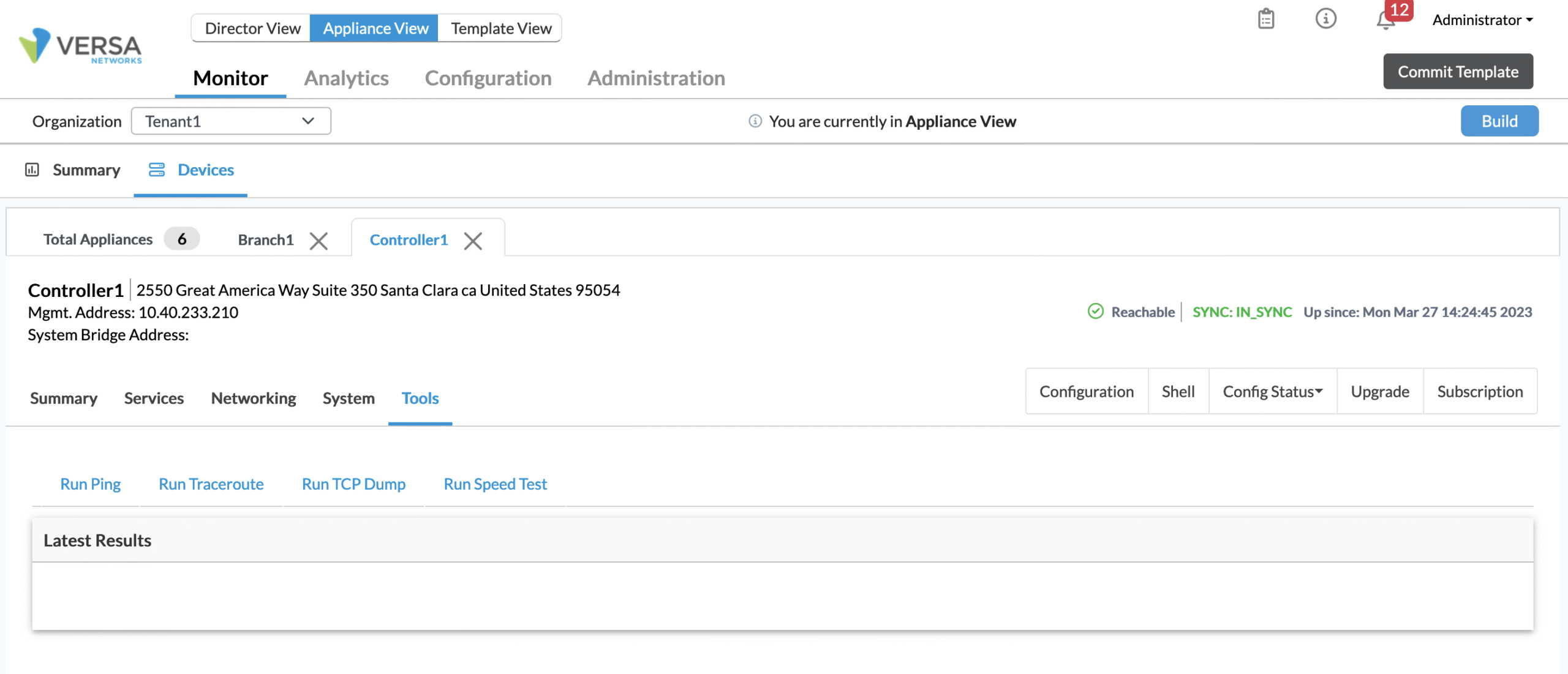Click the Controller1 heading name
This screenshot has height=674, width=1568.
tap(76, 290)
